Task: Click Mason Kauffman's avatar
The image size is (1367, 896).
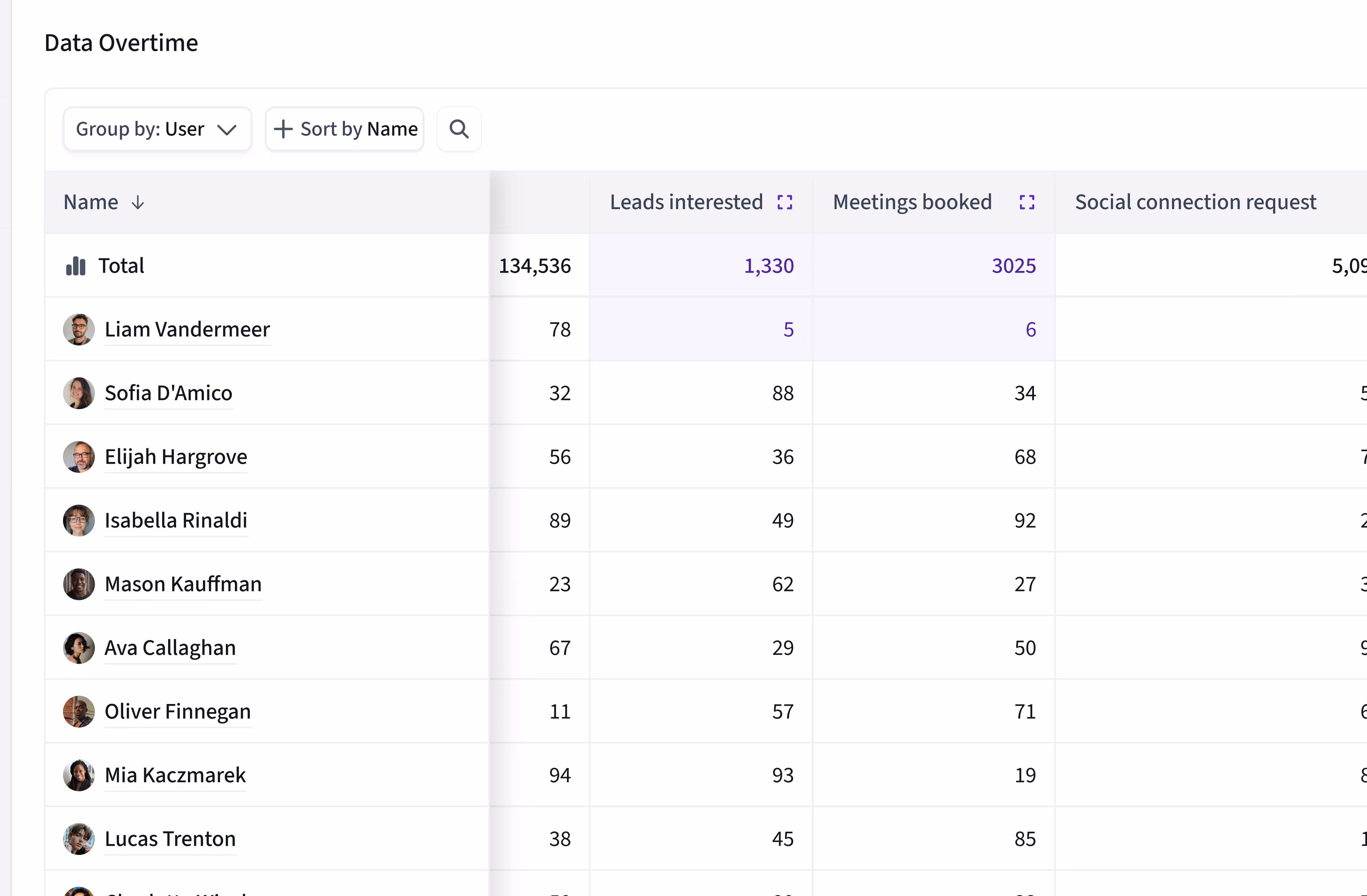Action: 79,584
